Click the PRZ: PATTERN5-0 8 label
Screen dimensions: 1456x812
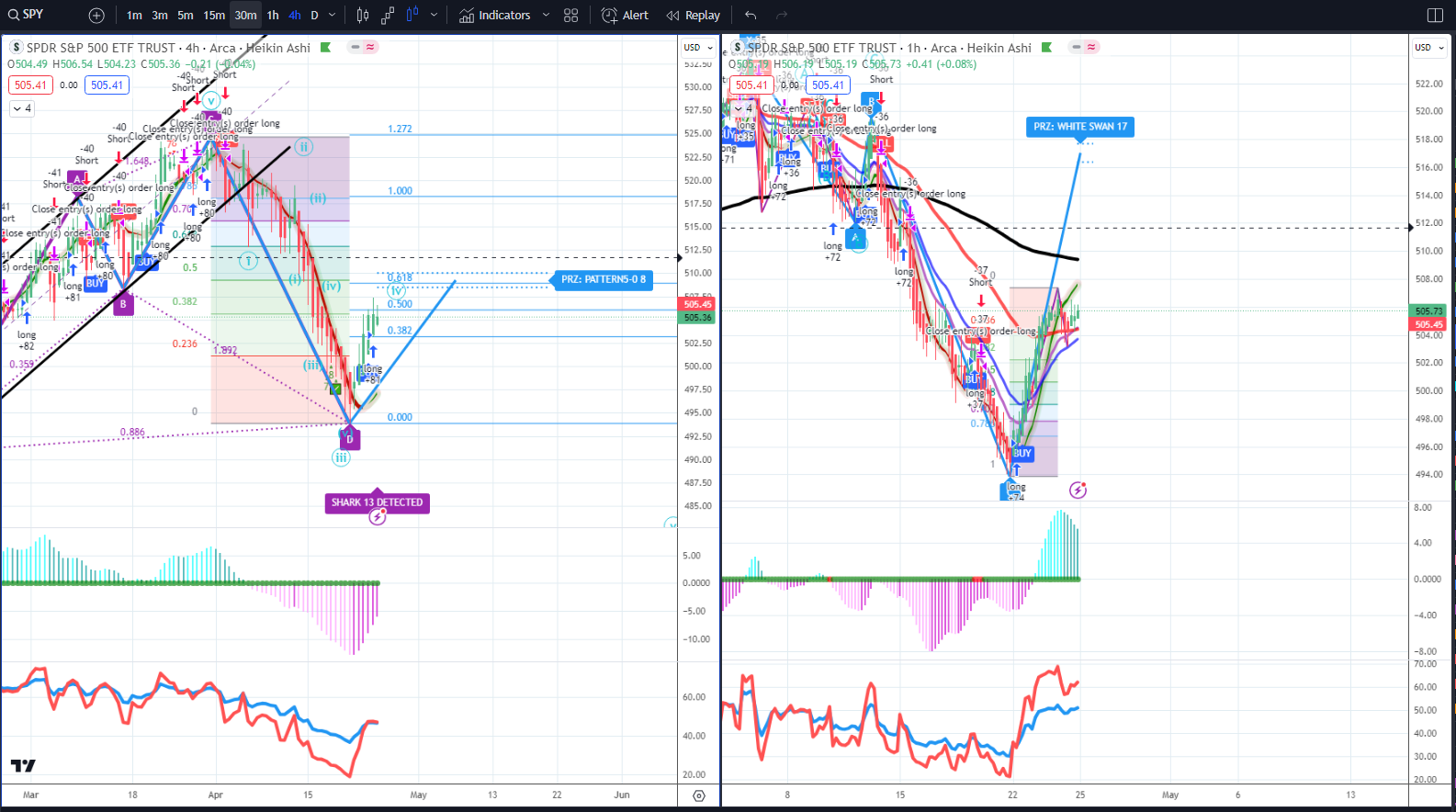[604, 279]
